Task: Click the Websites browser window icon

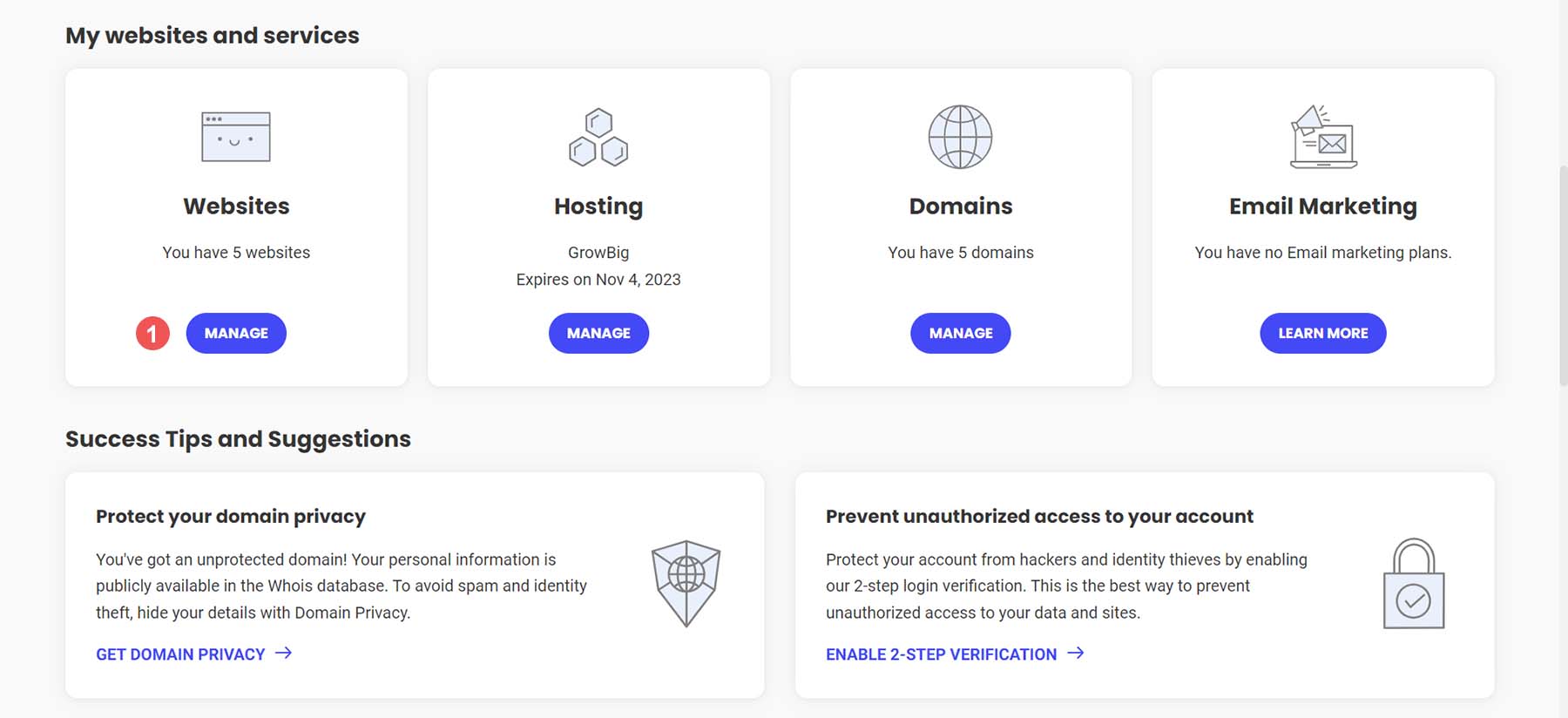Action: [236, 137]
